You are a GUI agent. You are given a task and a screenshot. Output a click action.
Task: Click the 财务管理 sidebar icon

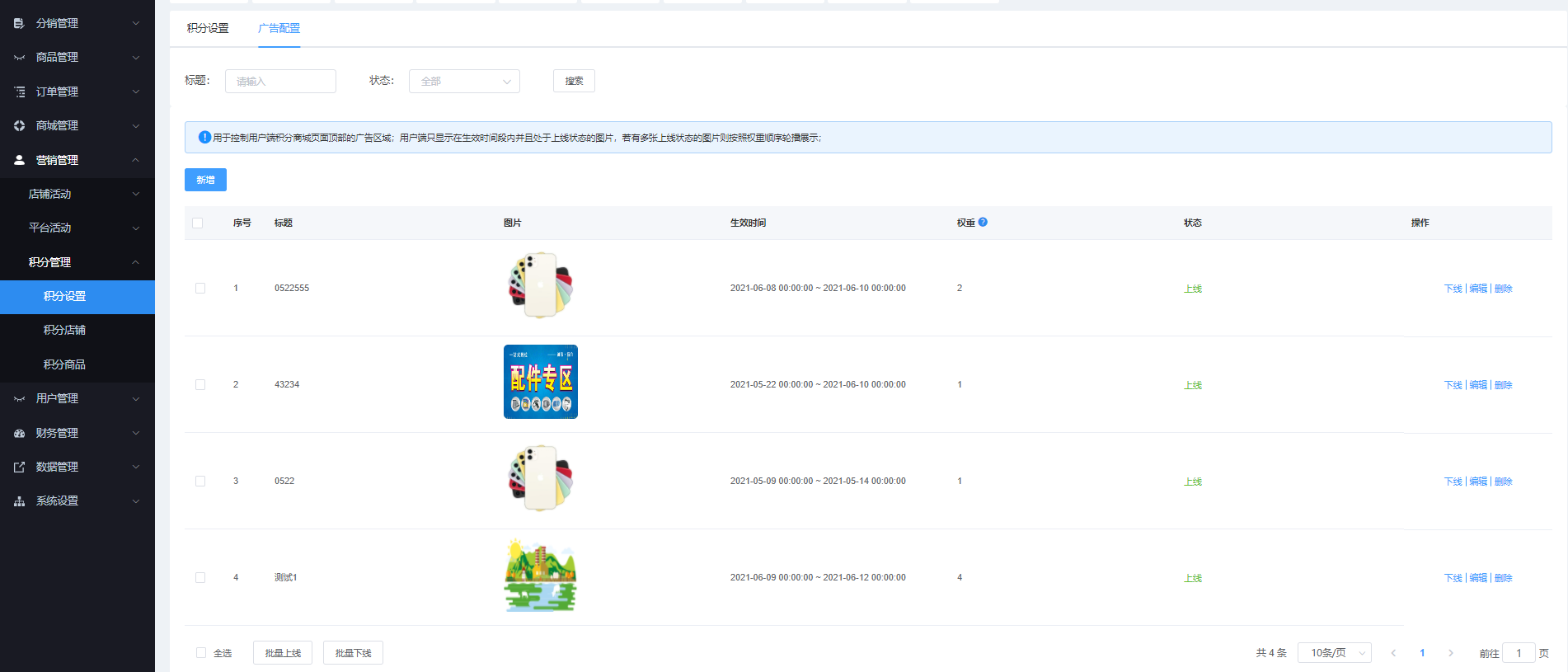pos(19,433)
